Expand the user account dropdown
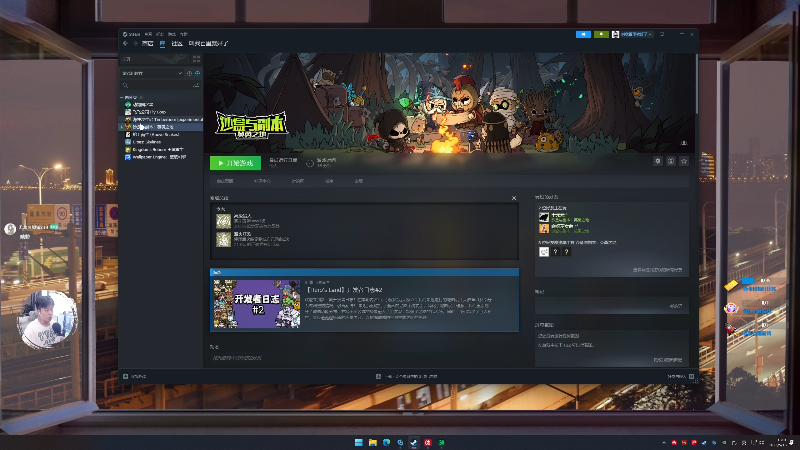 click(x=632, y=34)
